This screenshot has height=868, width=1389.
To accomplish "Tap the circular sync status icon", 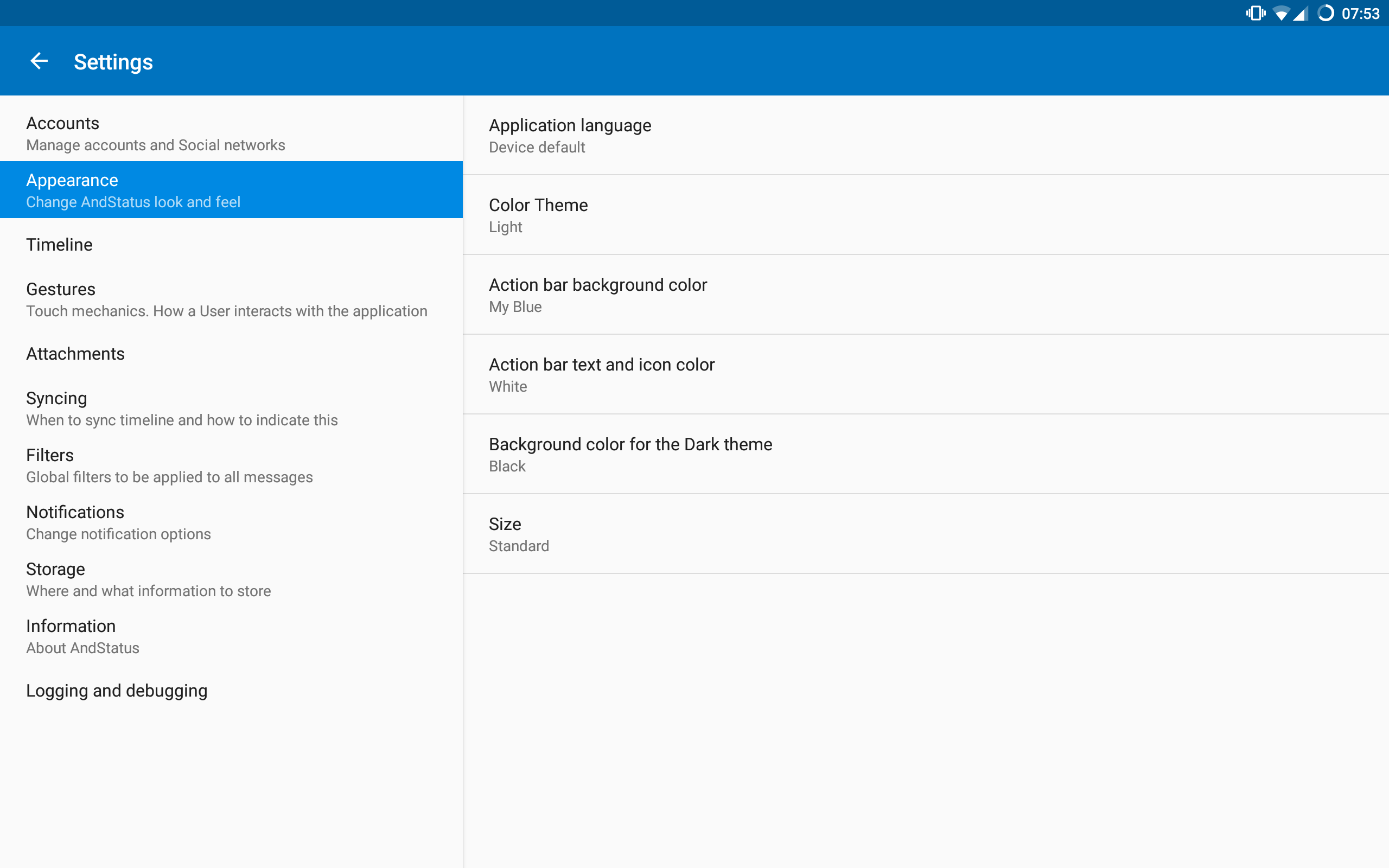I will click(1326, 13).
